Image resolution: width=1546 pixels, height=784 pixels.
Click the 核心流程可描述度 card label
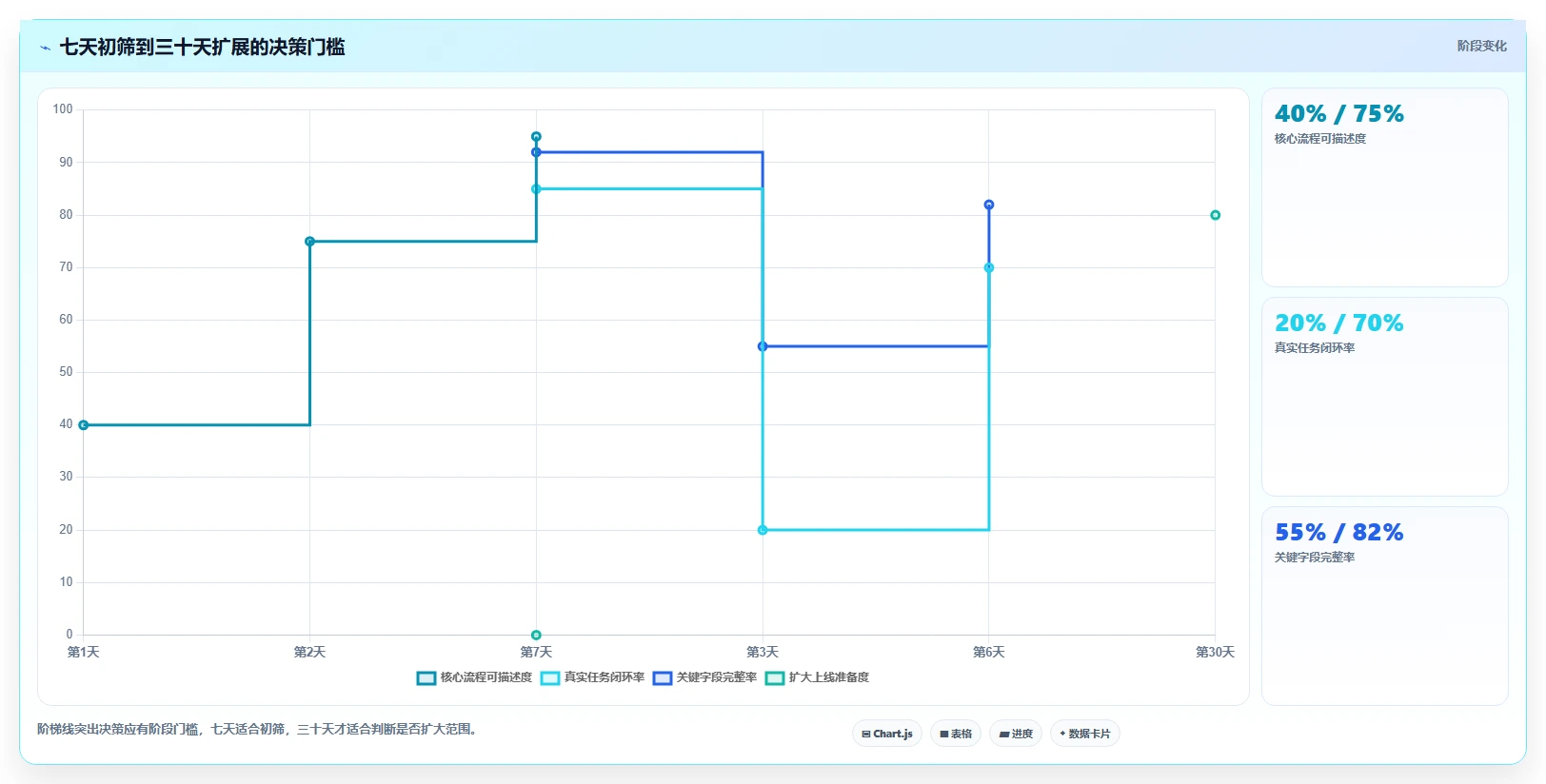pos(1320,139)
